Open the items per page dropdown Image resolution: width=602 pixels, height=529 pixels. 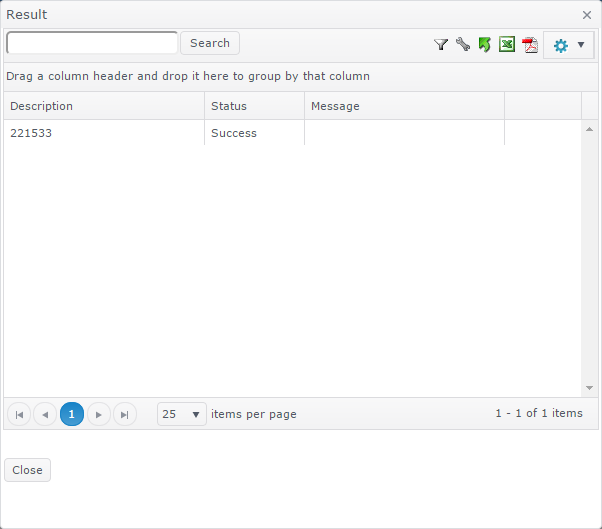click(182, 414)
